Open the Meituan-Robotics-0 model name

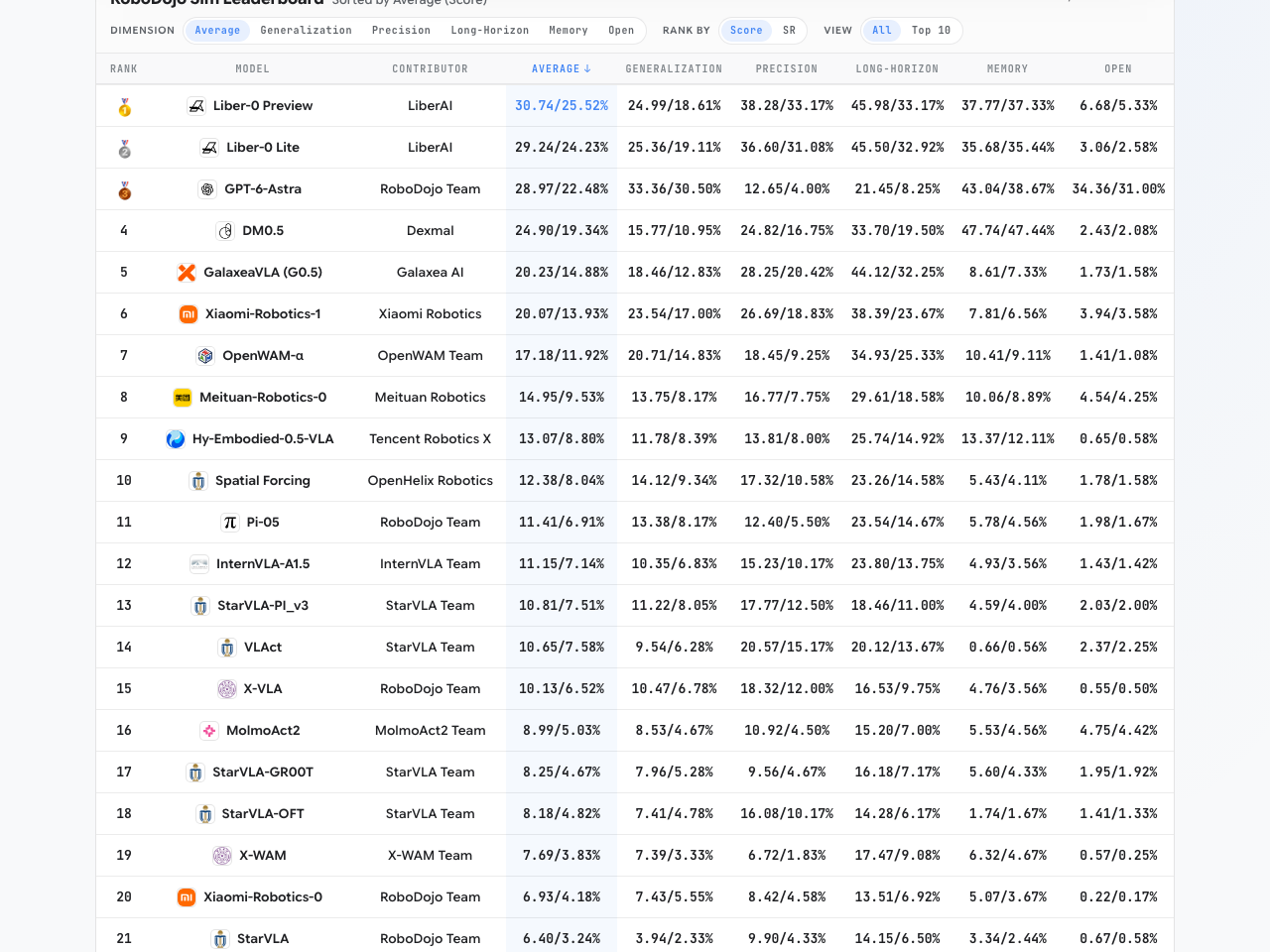click(263, 398)
